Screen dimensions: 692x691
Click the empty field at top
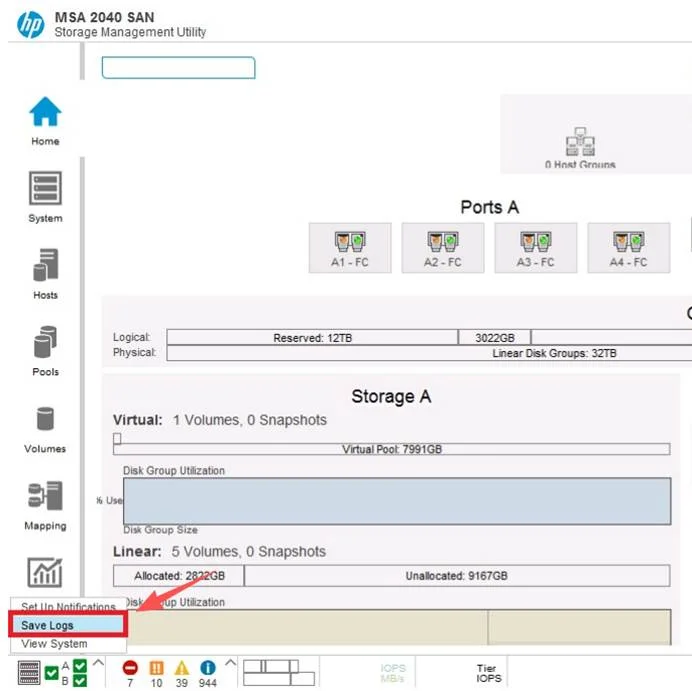(x=178, y=68)
